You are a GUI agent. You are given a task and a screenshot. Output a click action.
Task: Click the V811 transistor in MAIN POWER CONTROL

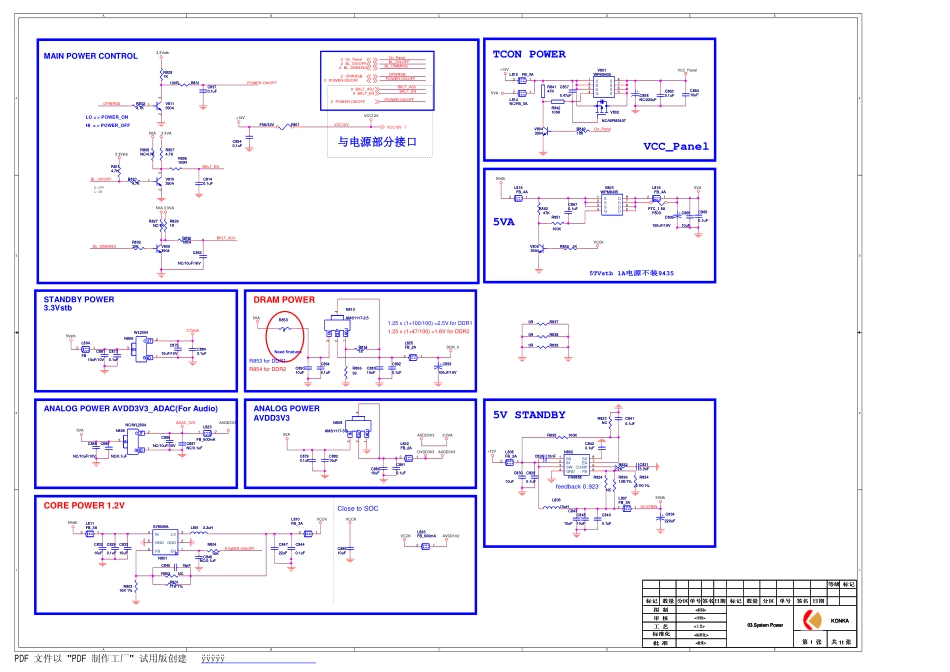click(x=158, y=104)
